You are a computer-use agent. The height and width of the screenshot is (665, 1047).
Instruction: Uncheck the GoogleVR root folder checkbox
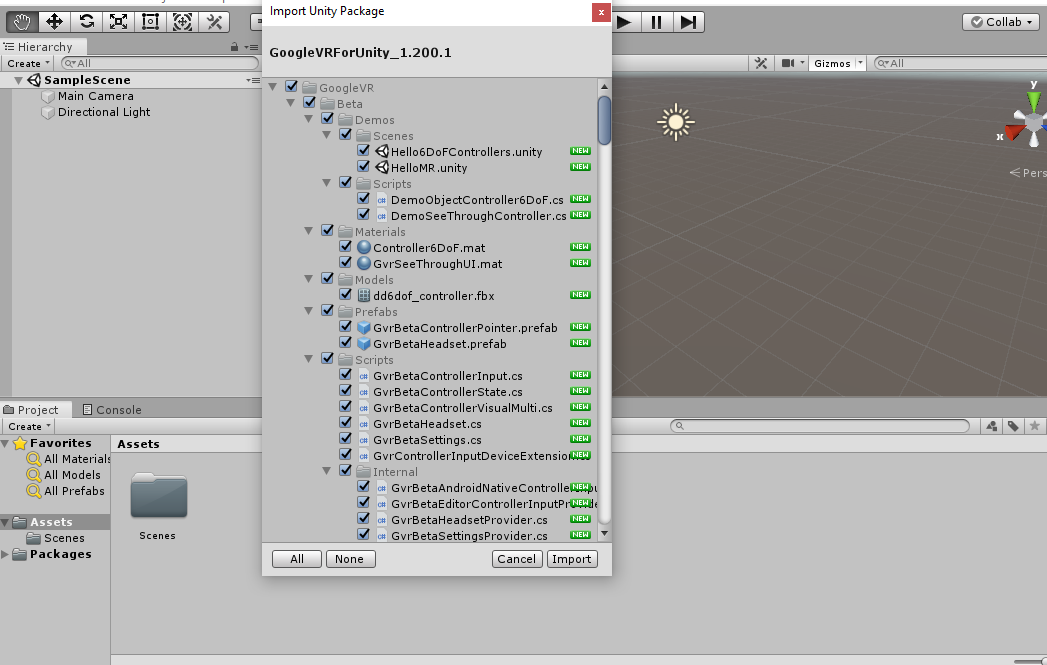291,86
